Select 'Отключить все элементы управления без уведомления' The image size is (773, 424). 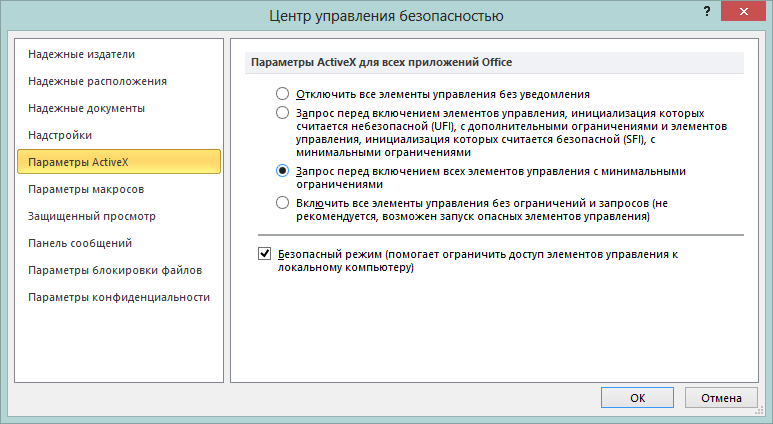click(x=283, y=94)
